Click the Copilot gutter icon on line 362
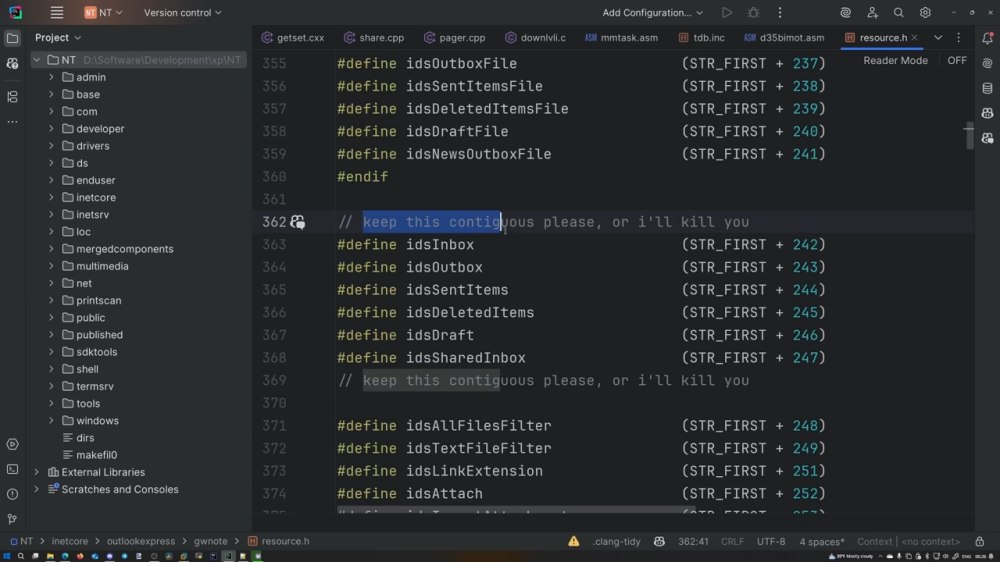Viewport: 1000px width, 562px height. (x=297, y=222)
